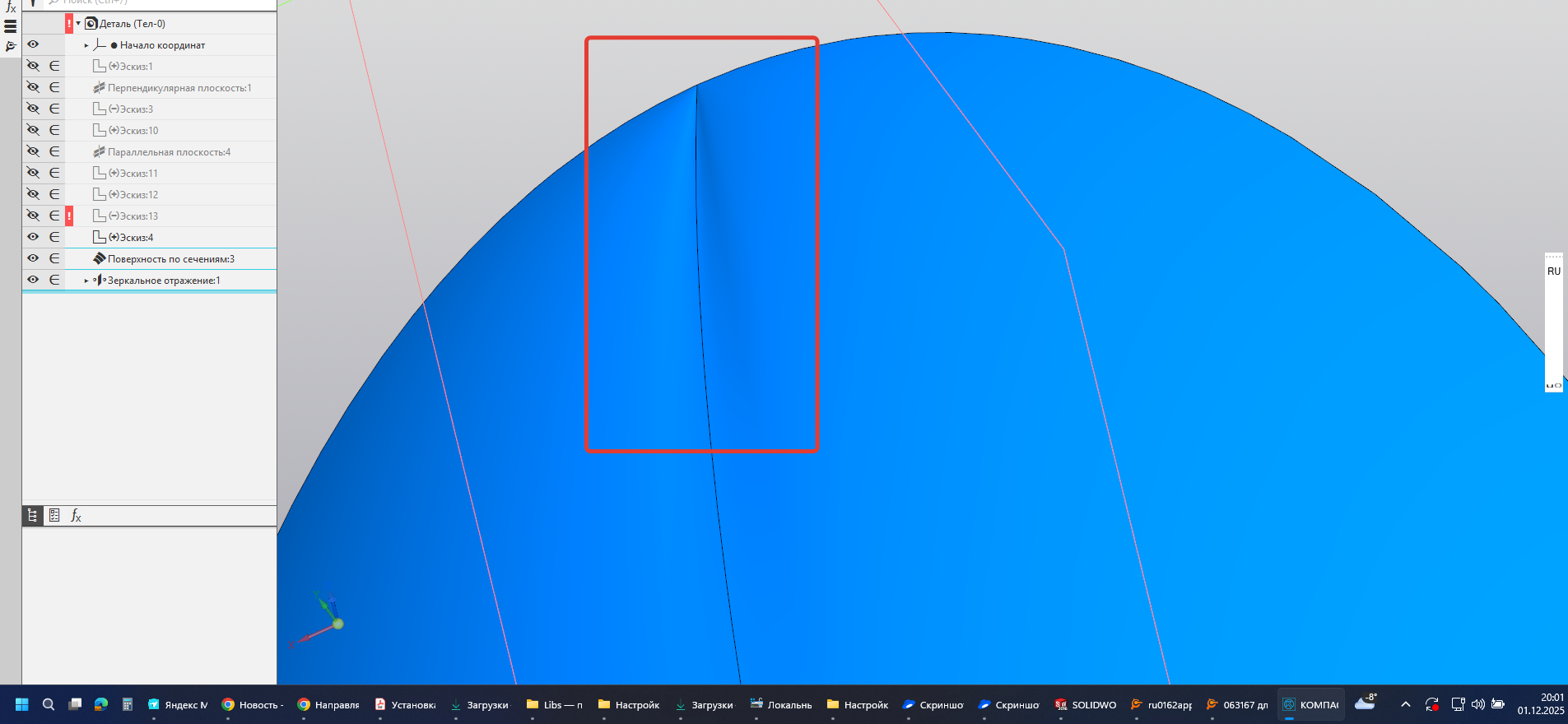Switch to the model tree tab icon

click(x=32, y=516)
